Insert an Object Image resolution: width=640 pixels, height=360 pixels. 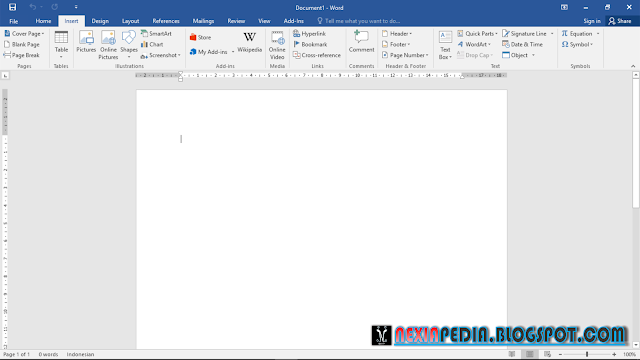pyautogui.click(x=515, y=55)
